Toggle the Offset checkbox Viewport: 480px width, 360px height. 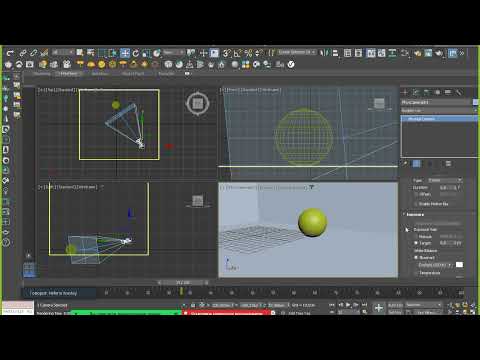[416, 194]
